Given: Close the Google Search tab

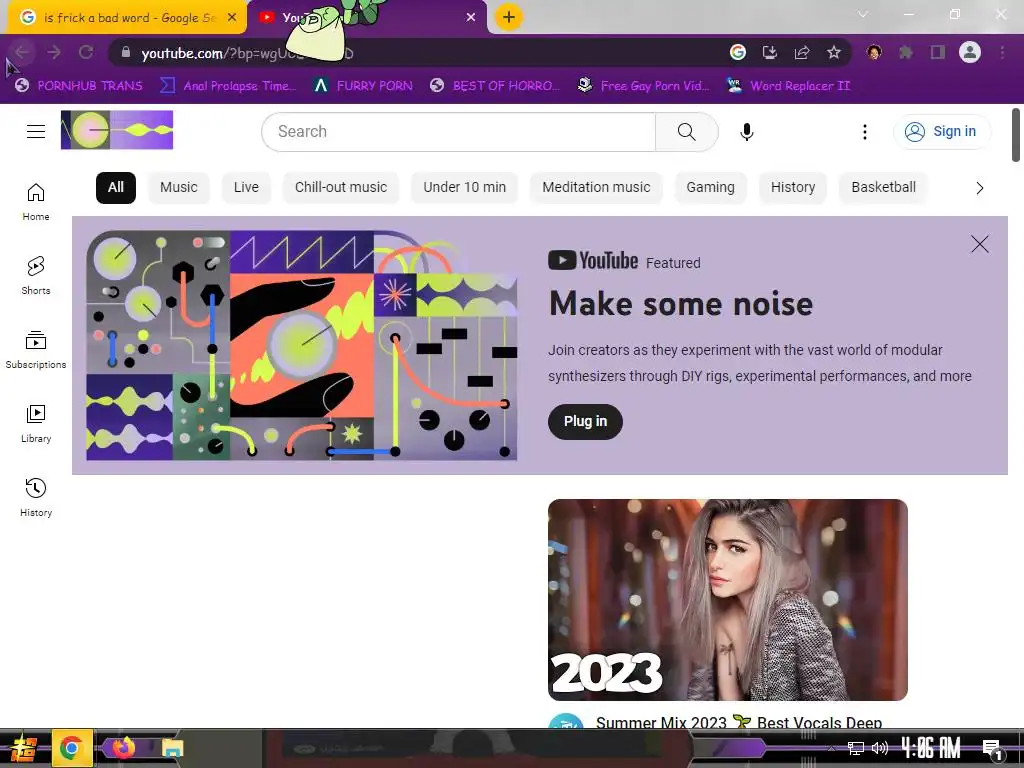Looking at the screenshot, I should point(232,18).
